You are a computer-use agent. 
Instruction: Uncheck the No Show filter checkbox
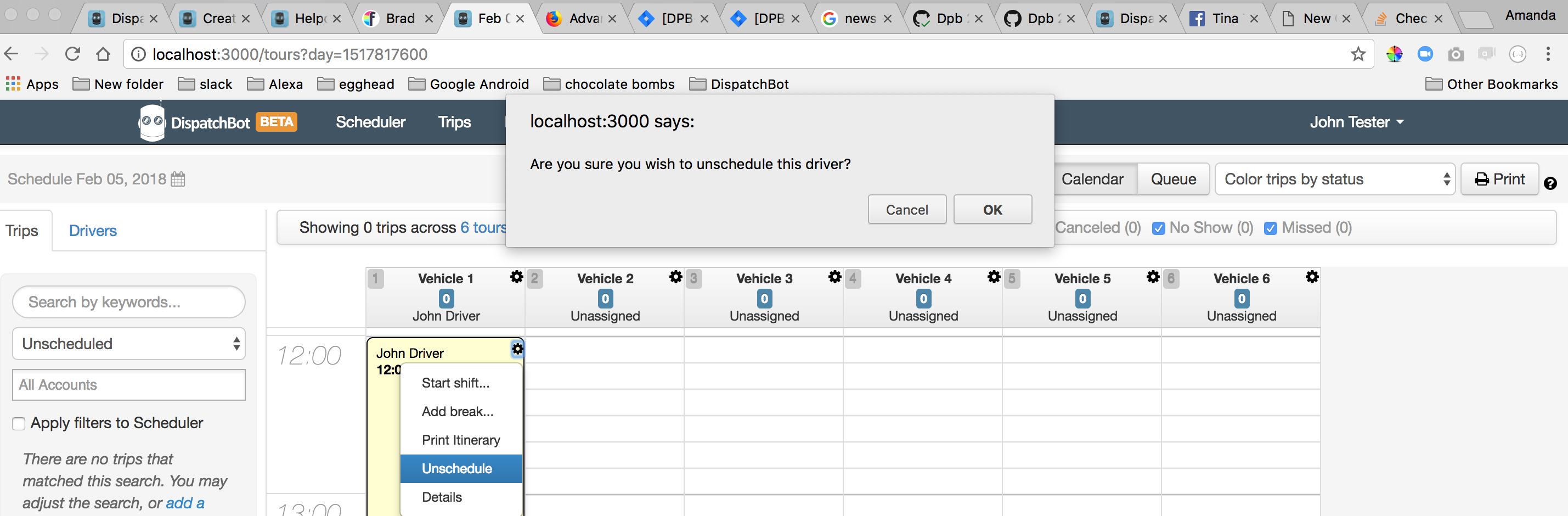coord(1158,228)
